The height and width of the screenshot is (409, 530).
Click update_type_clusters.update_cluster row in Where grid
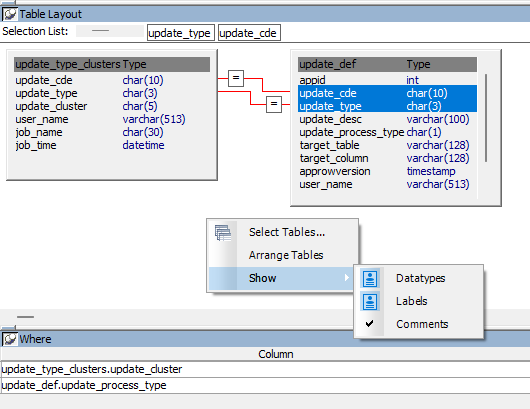pyautogui.click(x=265, y=369)
